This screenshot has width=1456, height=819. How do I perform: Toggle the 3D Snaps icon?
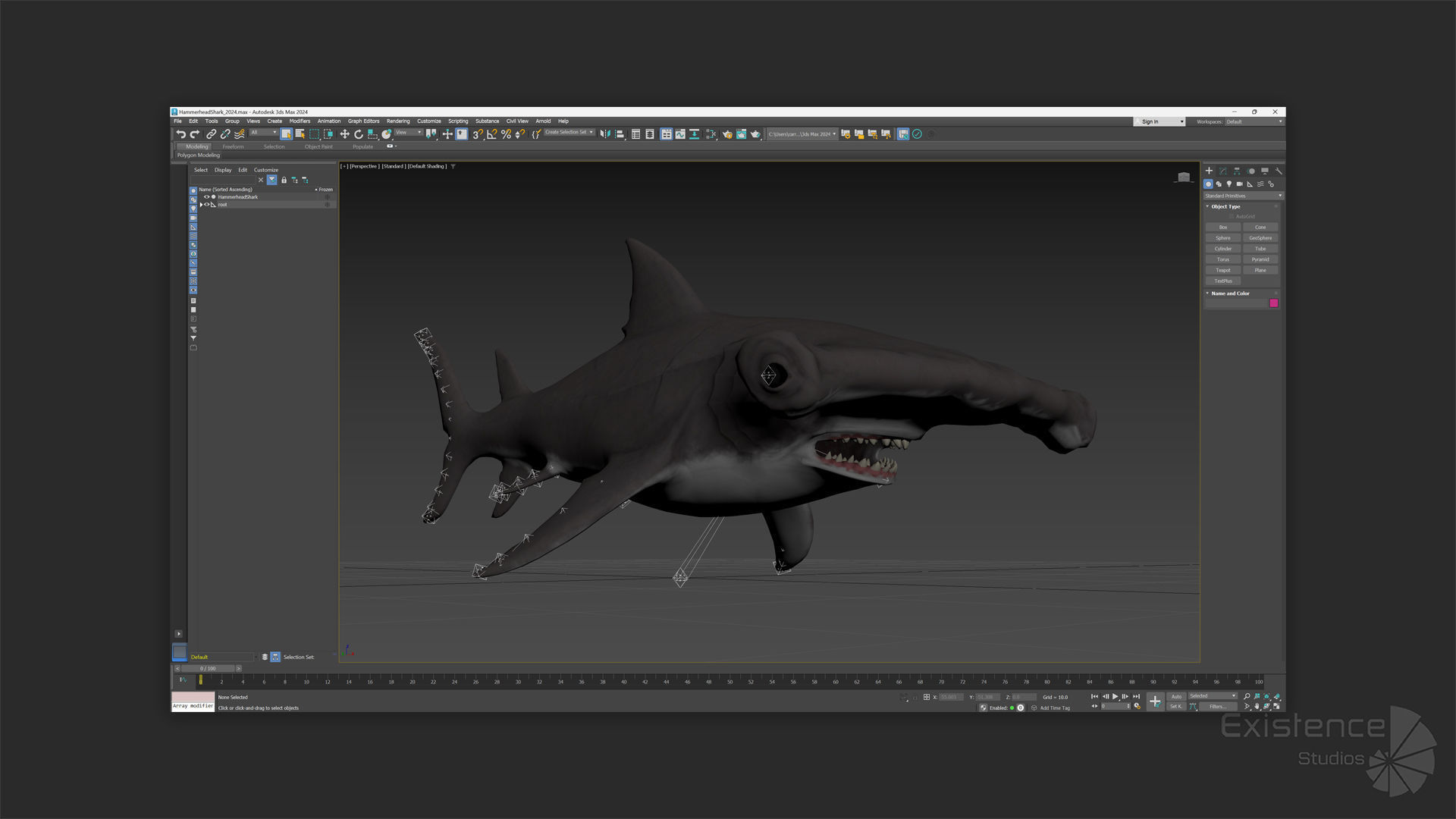477,134
